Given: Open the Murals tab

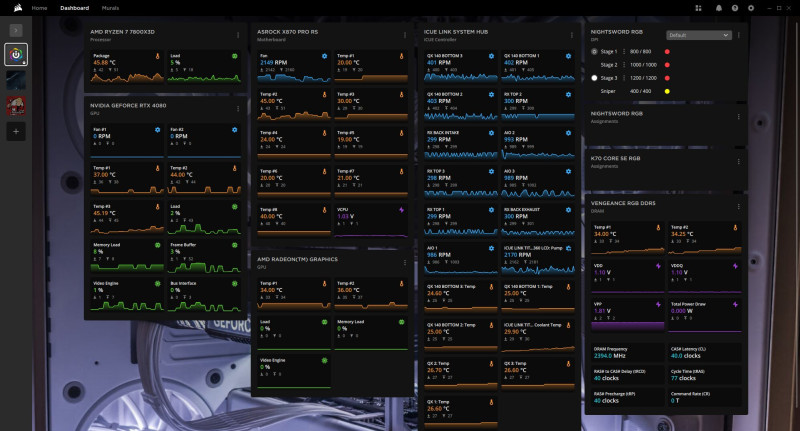Looking at the screenshot, I should point(110,8).
